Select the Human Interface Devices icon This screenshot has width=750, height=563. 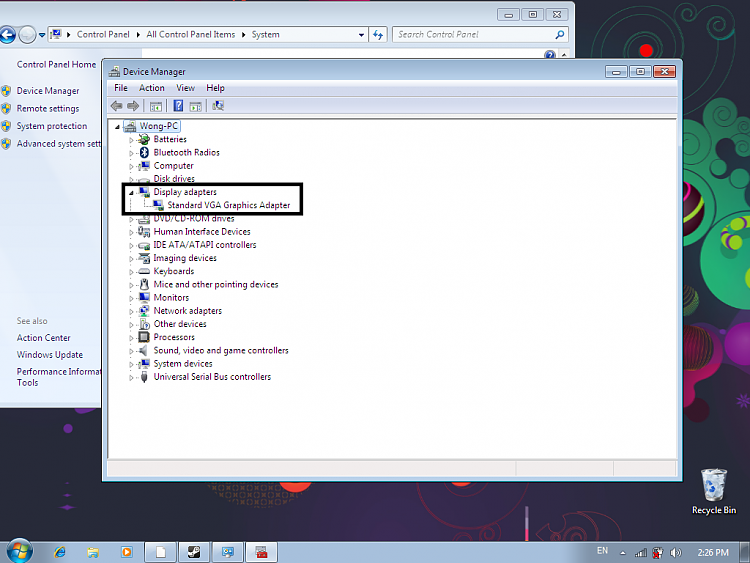(144, 232)
